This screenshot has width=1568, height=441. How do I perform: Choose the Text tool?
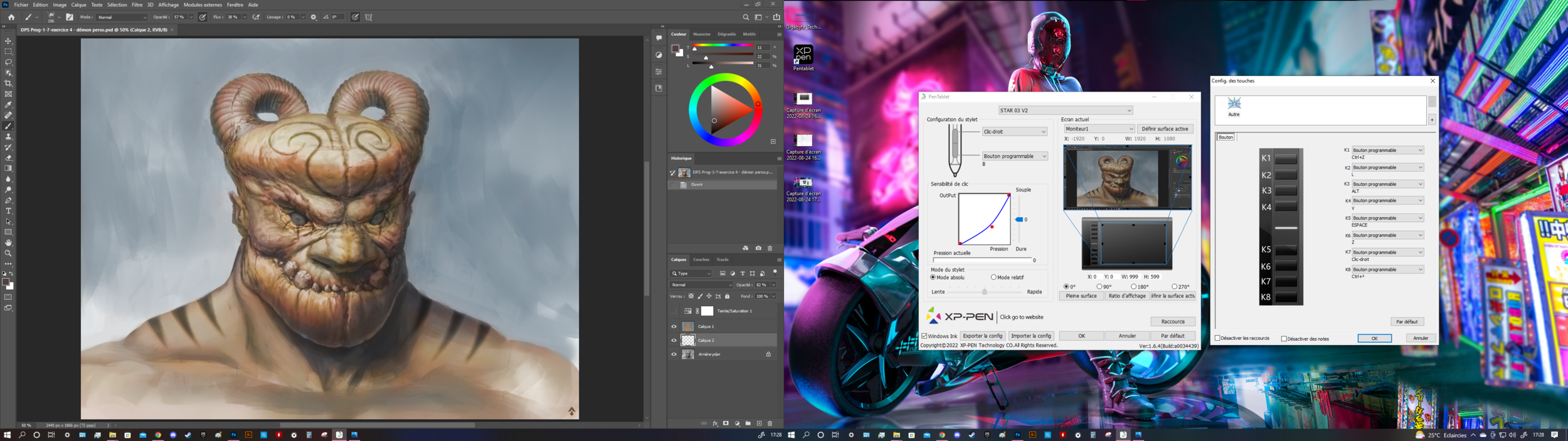coord(8,211)
